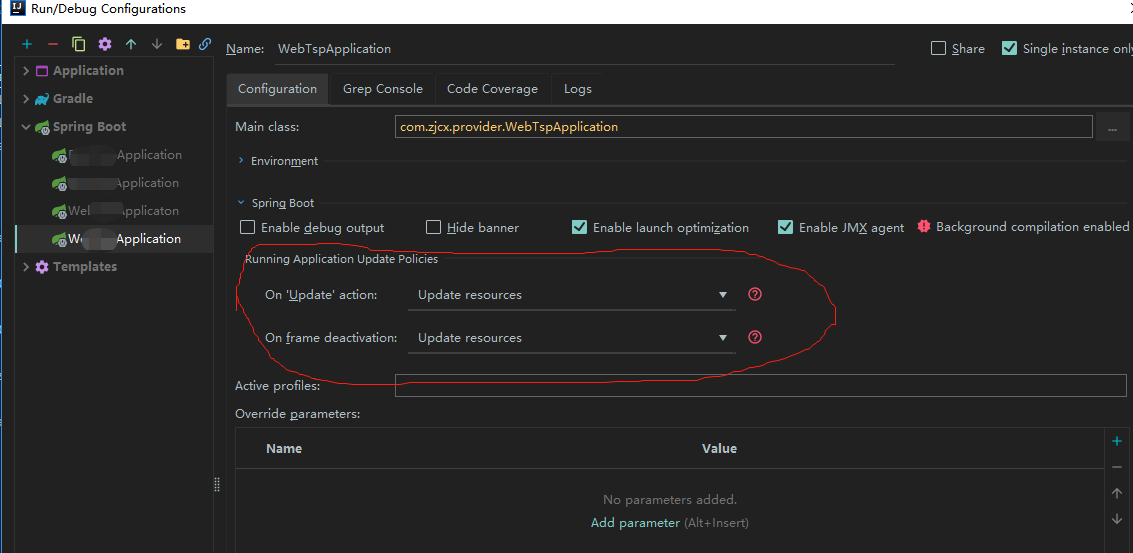This screenshot has width=1133, height=553.
Task: Click the Add New Configuration plus icon
Action: [27, 44]
